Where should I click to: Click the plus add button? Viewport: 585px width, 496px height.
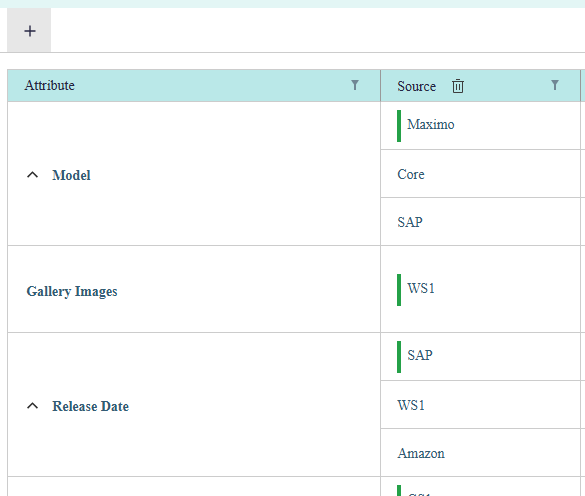(x=29, y=31)
